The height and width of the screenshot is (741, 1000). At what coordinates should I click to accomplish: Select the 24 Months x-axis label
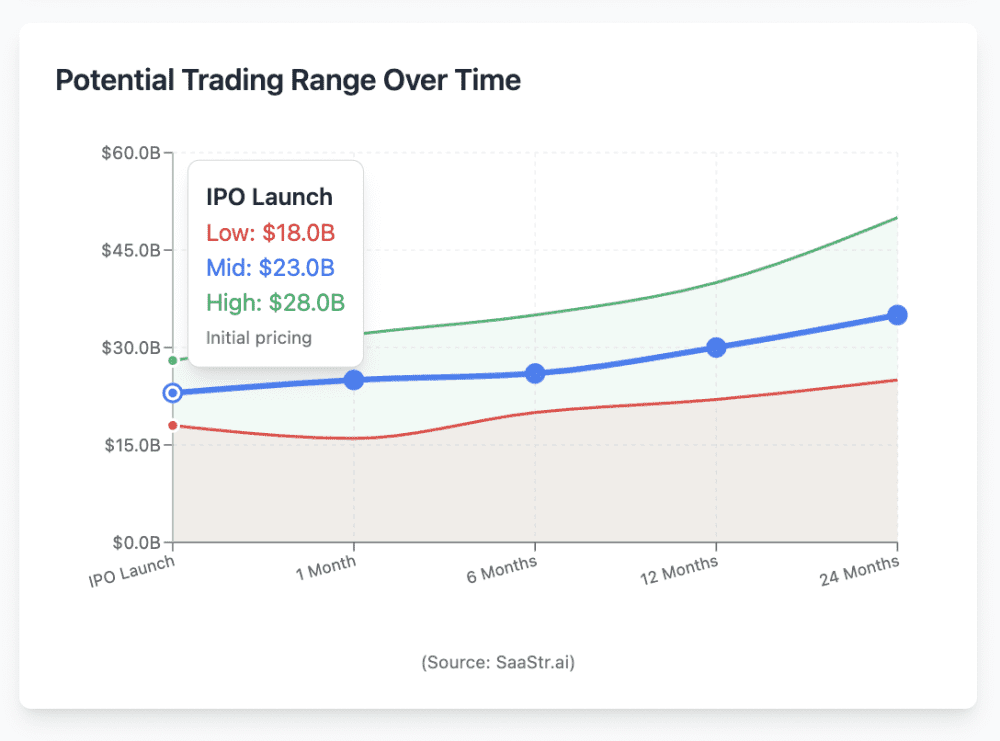pos(860,570)
